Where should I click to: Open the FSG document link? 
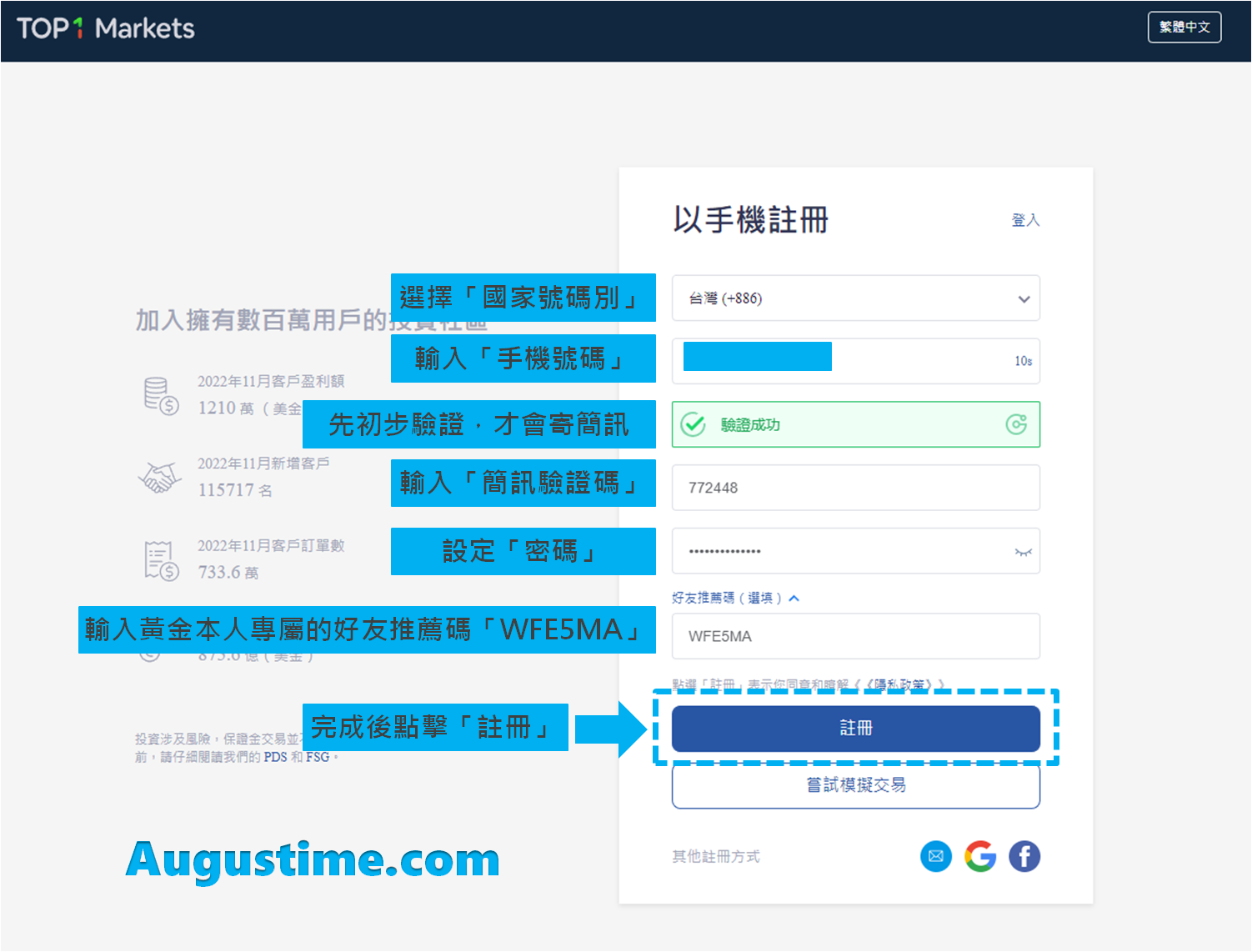pos(318,757)
